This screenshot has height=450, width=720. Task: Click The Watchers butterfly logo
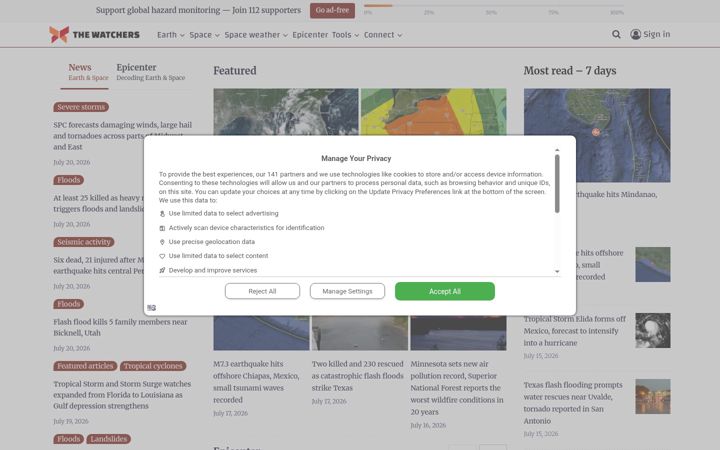click(x=59, y=34)
